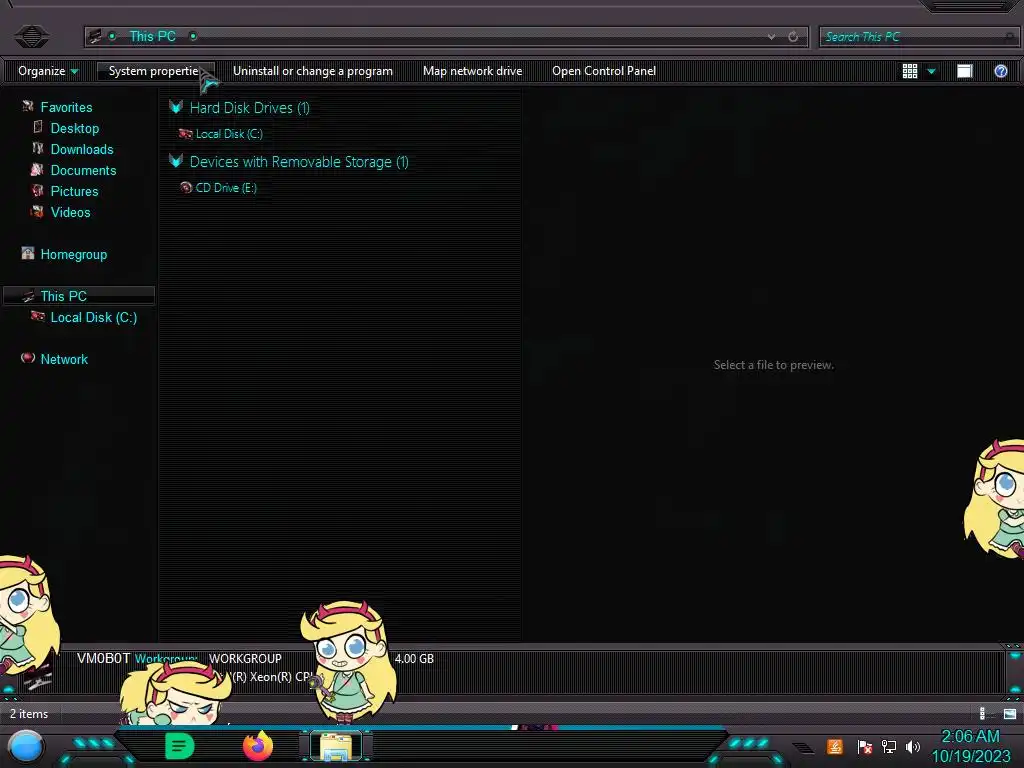
Task: Select Homegroup in the navigation pane
Action: pyautogui.click(x=73, y=254)
